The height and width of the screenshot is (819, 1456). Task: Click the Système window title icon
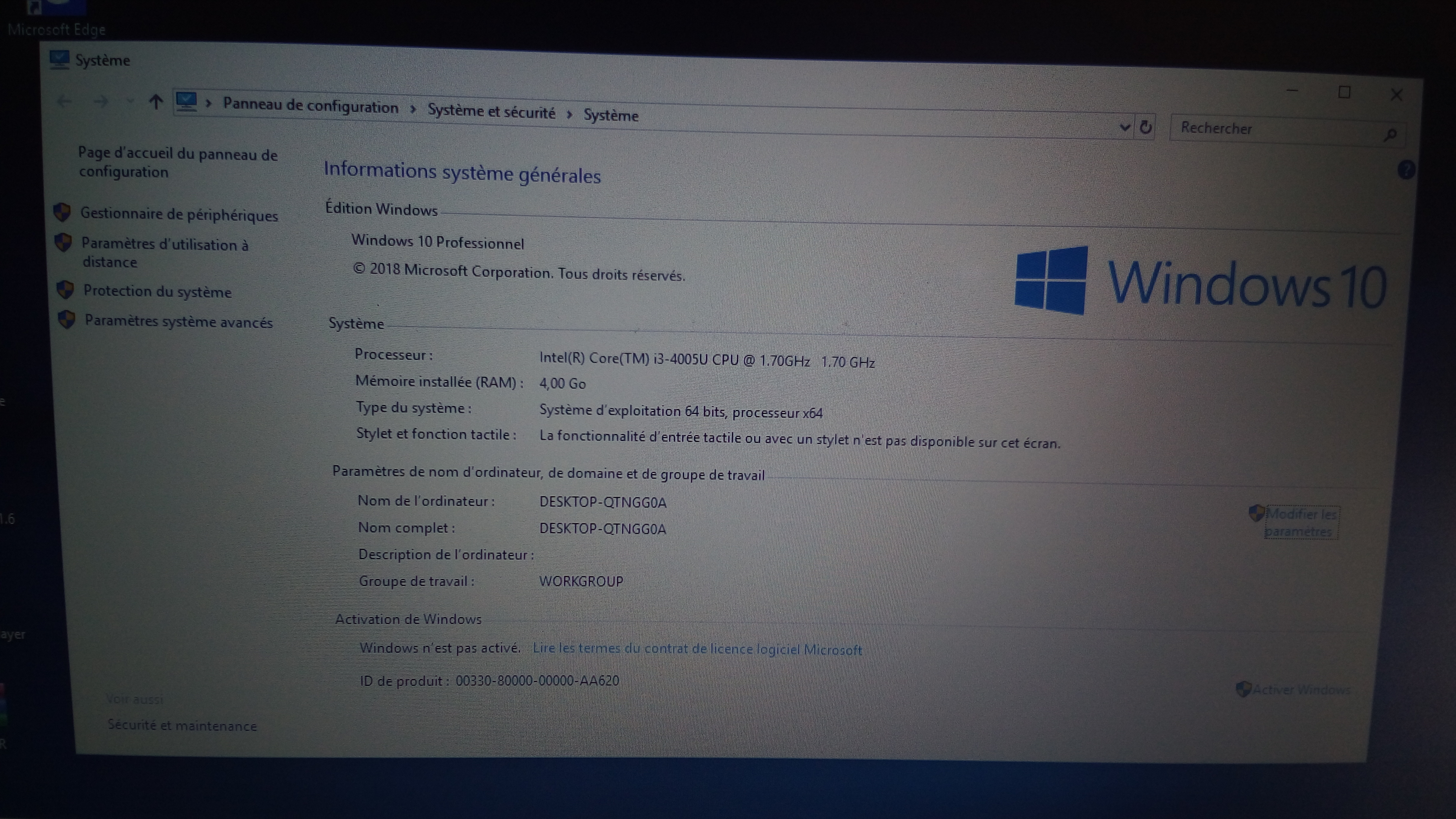coord(59,59)
